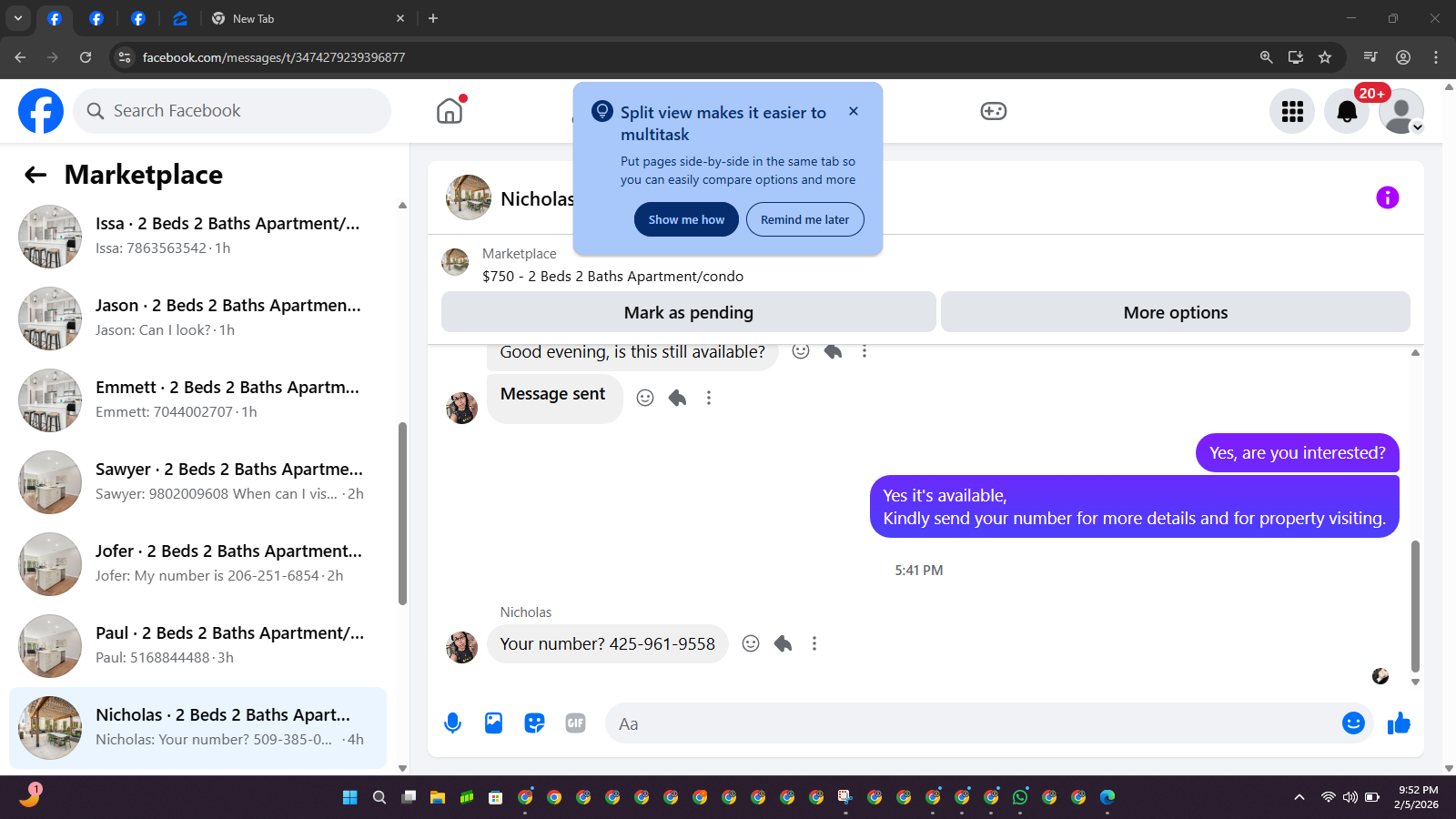
Task: Click the browser back arrow
Action: coord(20,57)
